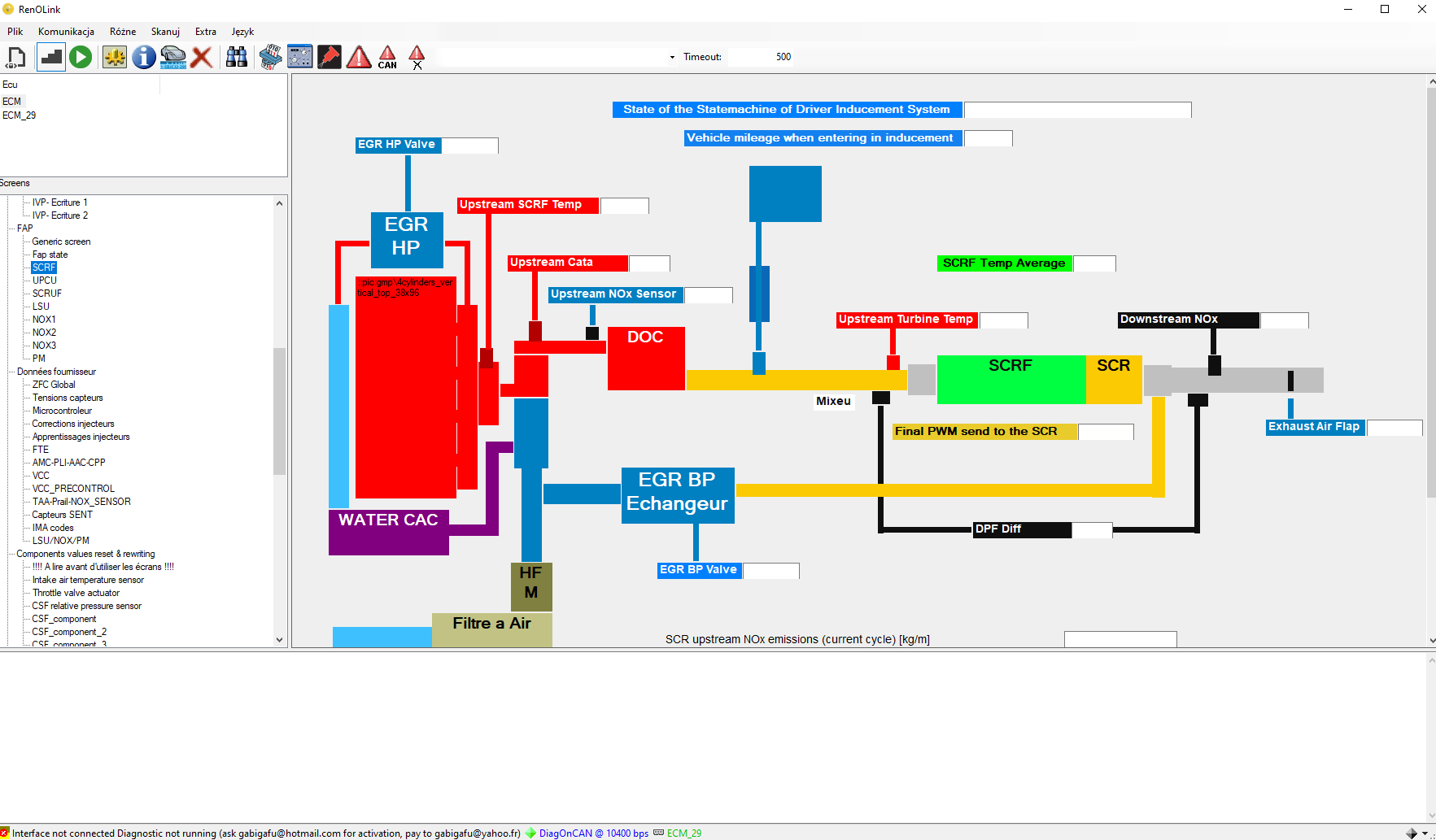Select the highlighted SCRF tree item
The image size is (1436, 840).
[44, 268]
